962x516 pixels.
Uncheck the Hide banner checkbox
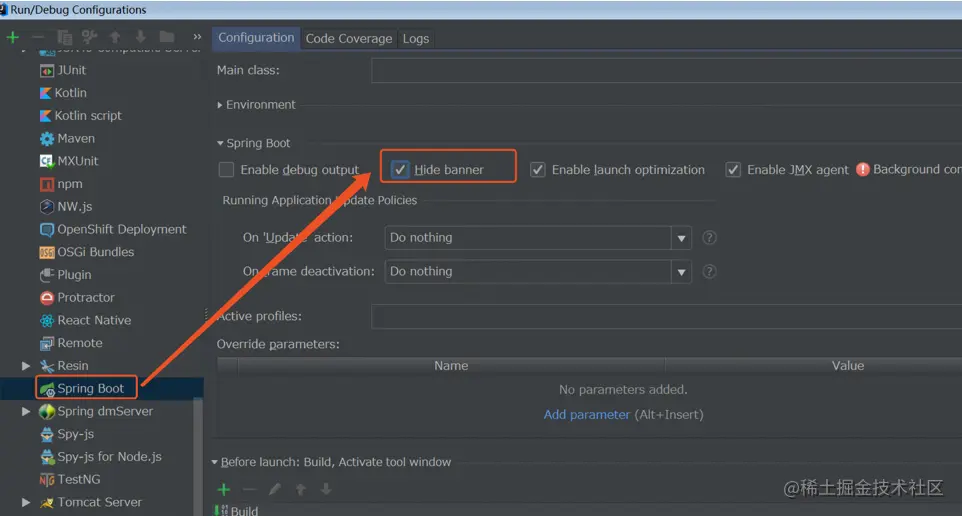[x=400, y=169]
